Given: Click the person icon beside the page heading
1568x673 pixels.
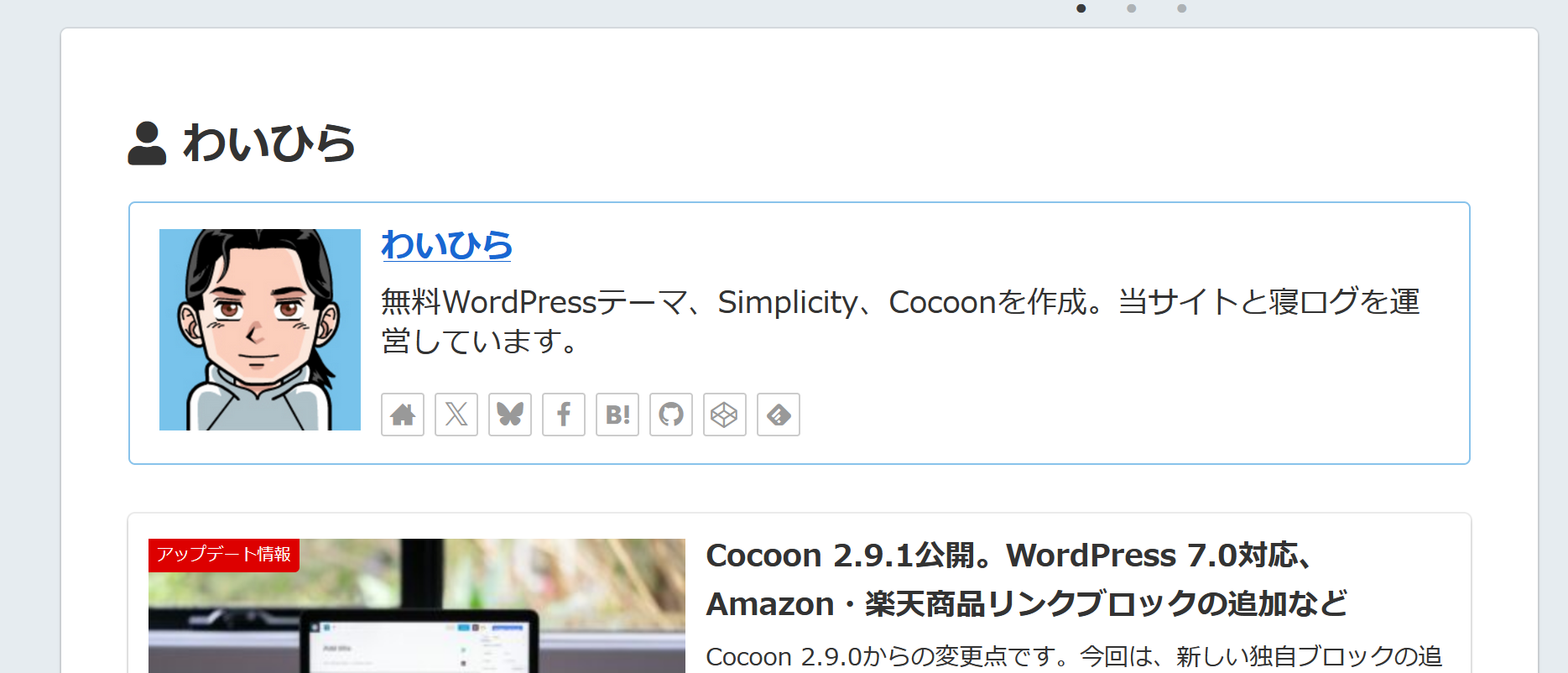Looking at the screenshot, I should click(147, 143).
